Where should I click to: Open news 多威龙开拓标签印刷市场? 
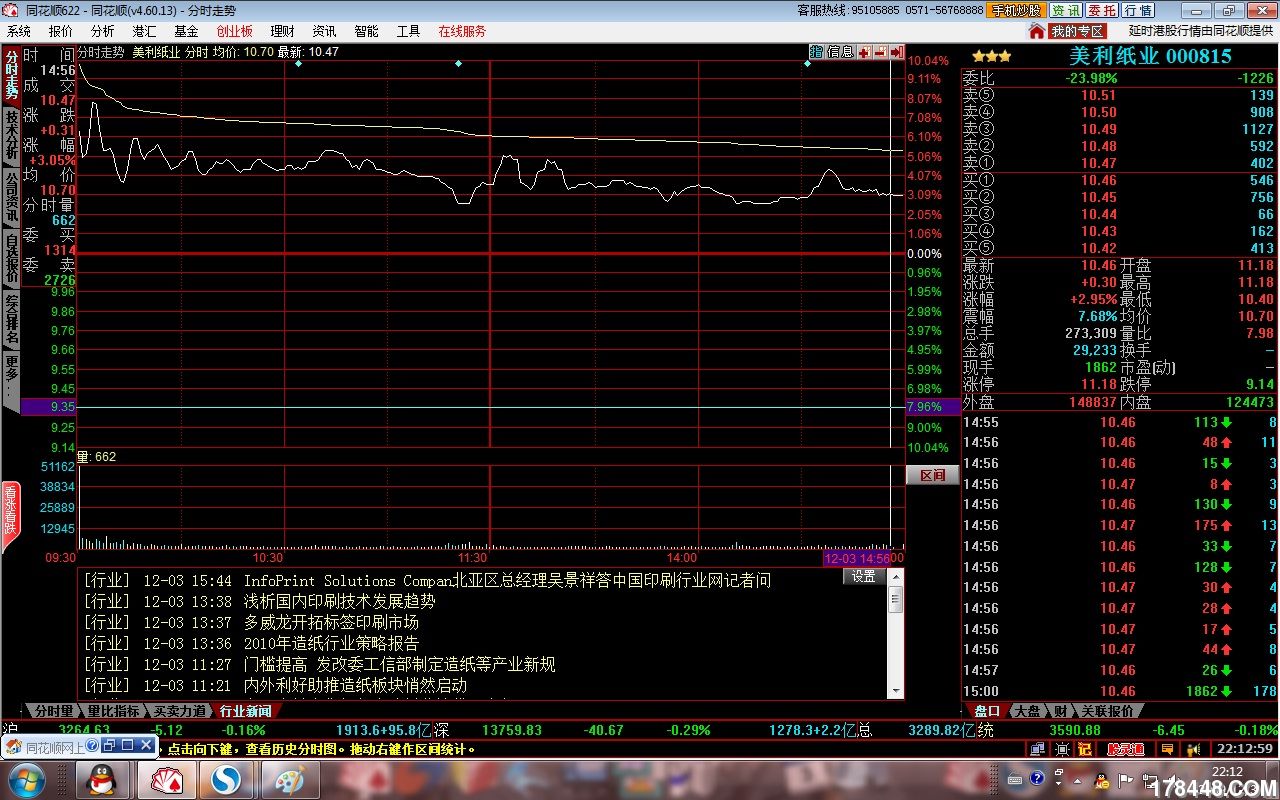[x=331, y=622]
